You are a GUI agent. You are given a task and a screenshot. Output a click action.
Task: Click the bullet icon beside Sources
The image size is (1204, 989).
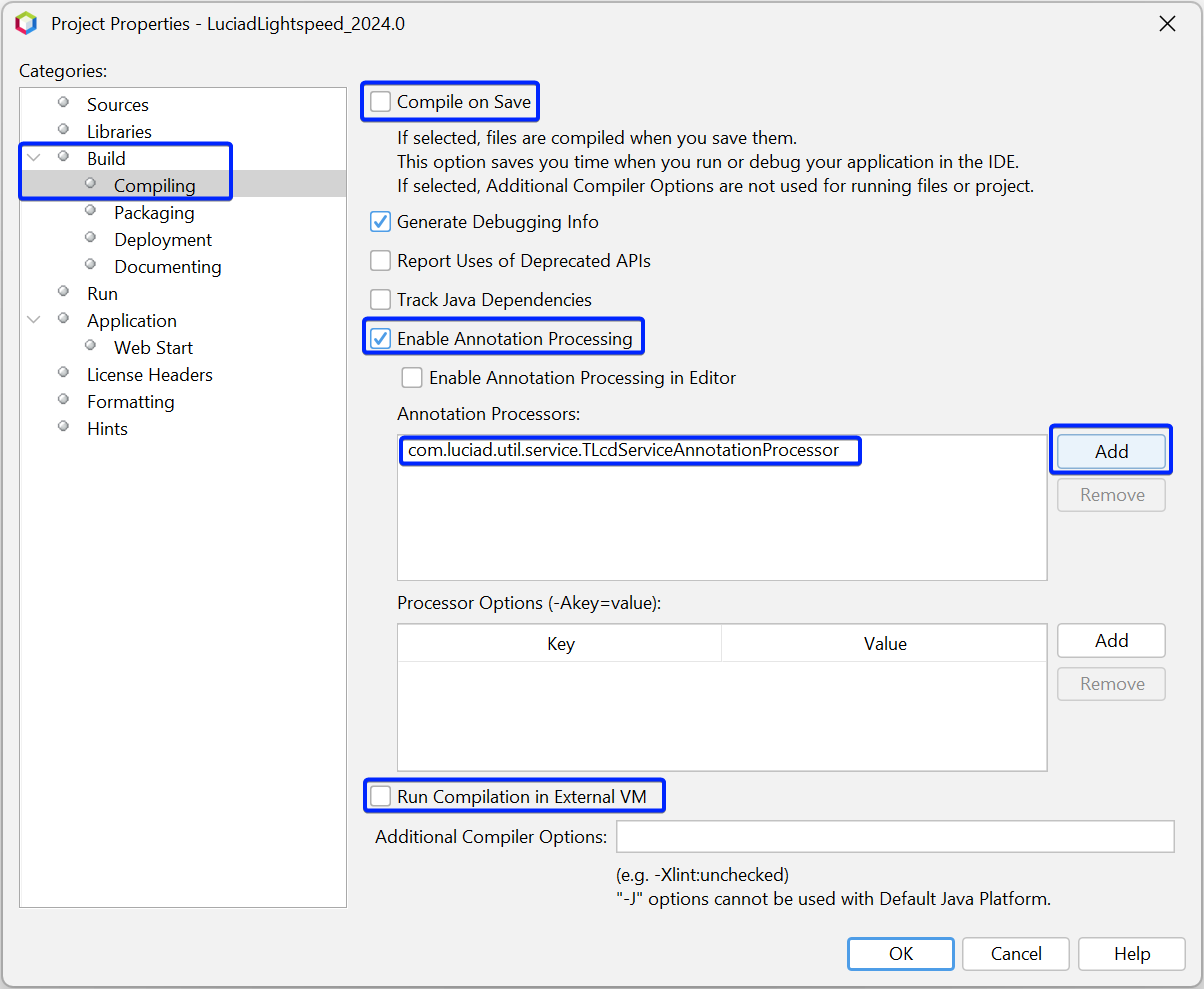(x=64, y=102)
